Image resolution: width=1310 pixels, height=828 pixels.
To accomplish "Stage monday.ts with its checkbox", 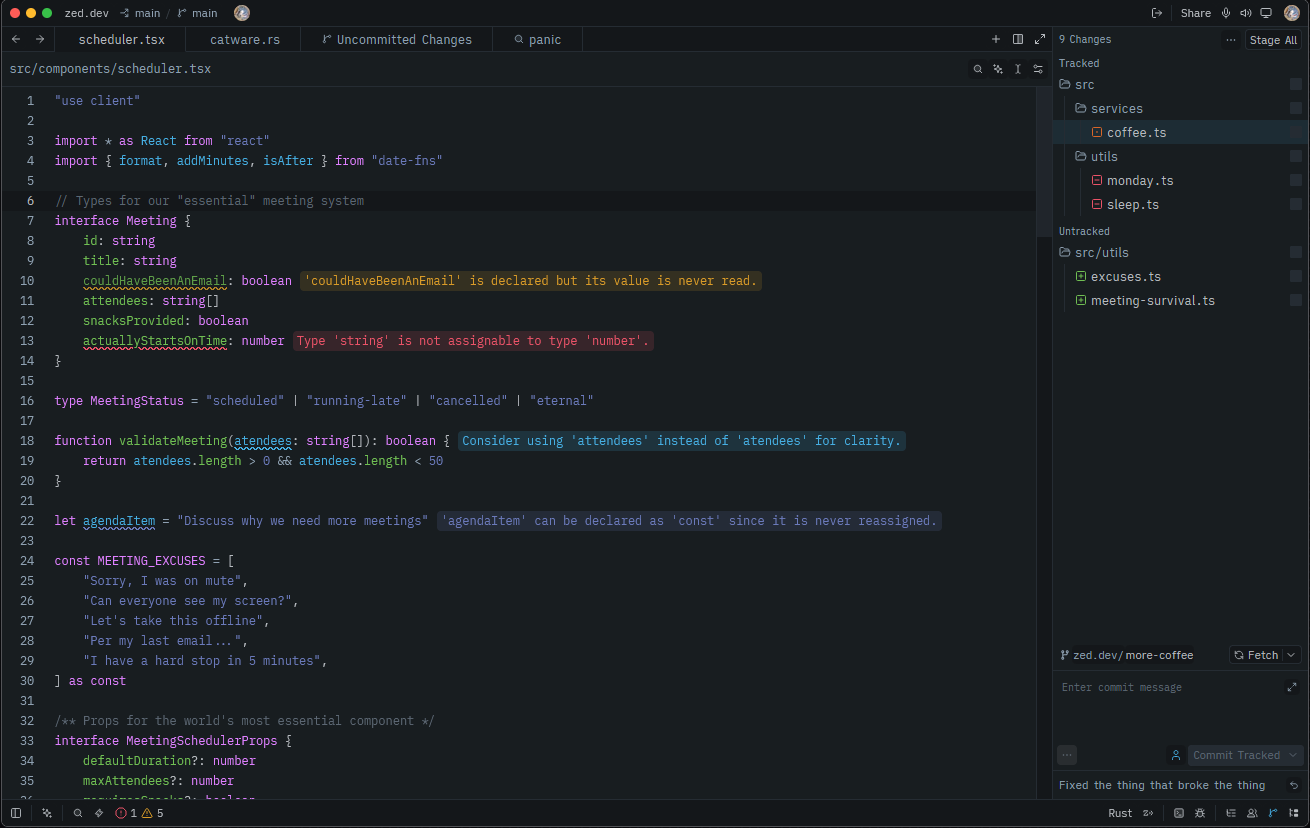I will [x=1296, y=180].
